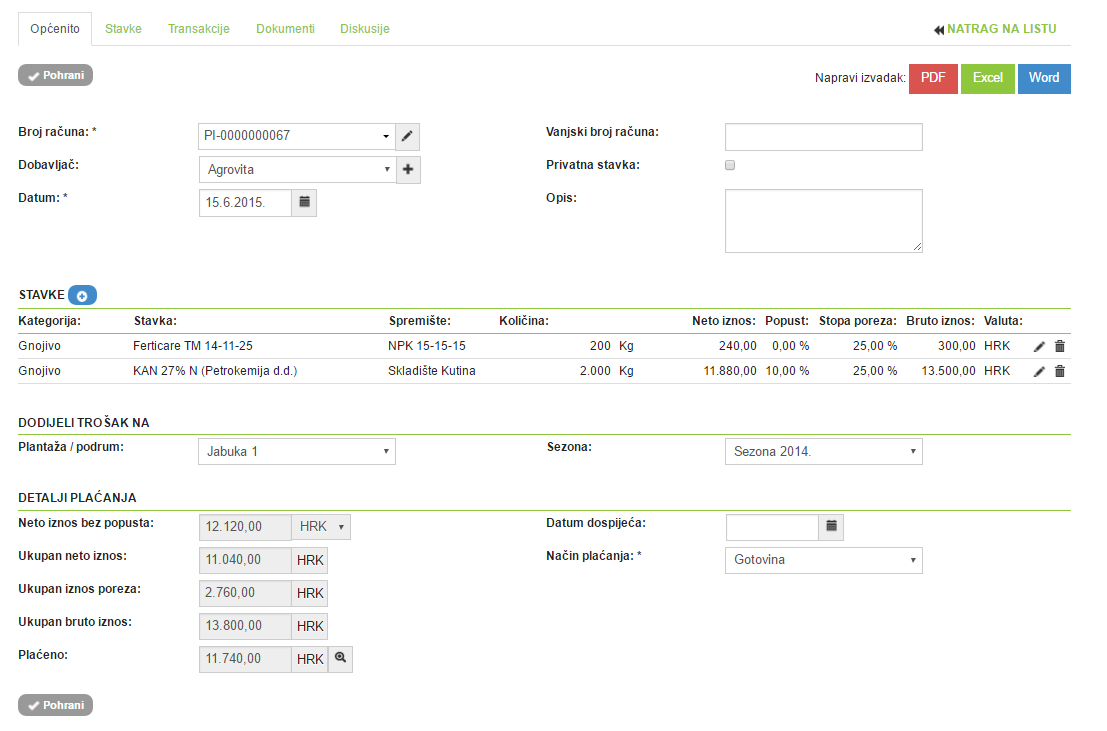Open calendar picker for Datum field
Screen dimensions: 1107x731
(305, 202)
